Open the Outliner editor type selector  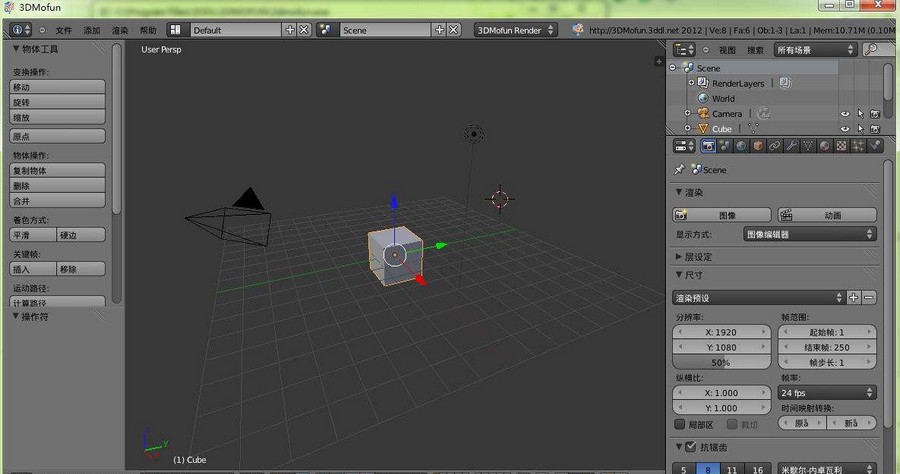tap(684, 50)
